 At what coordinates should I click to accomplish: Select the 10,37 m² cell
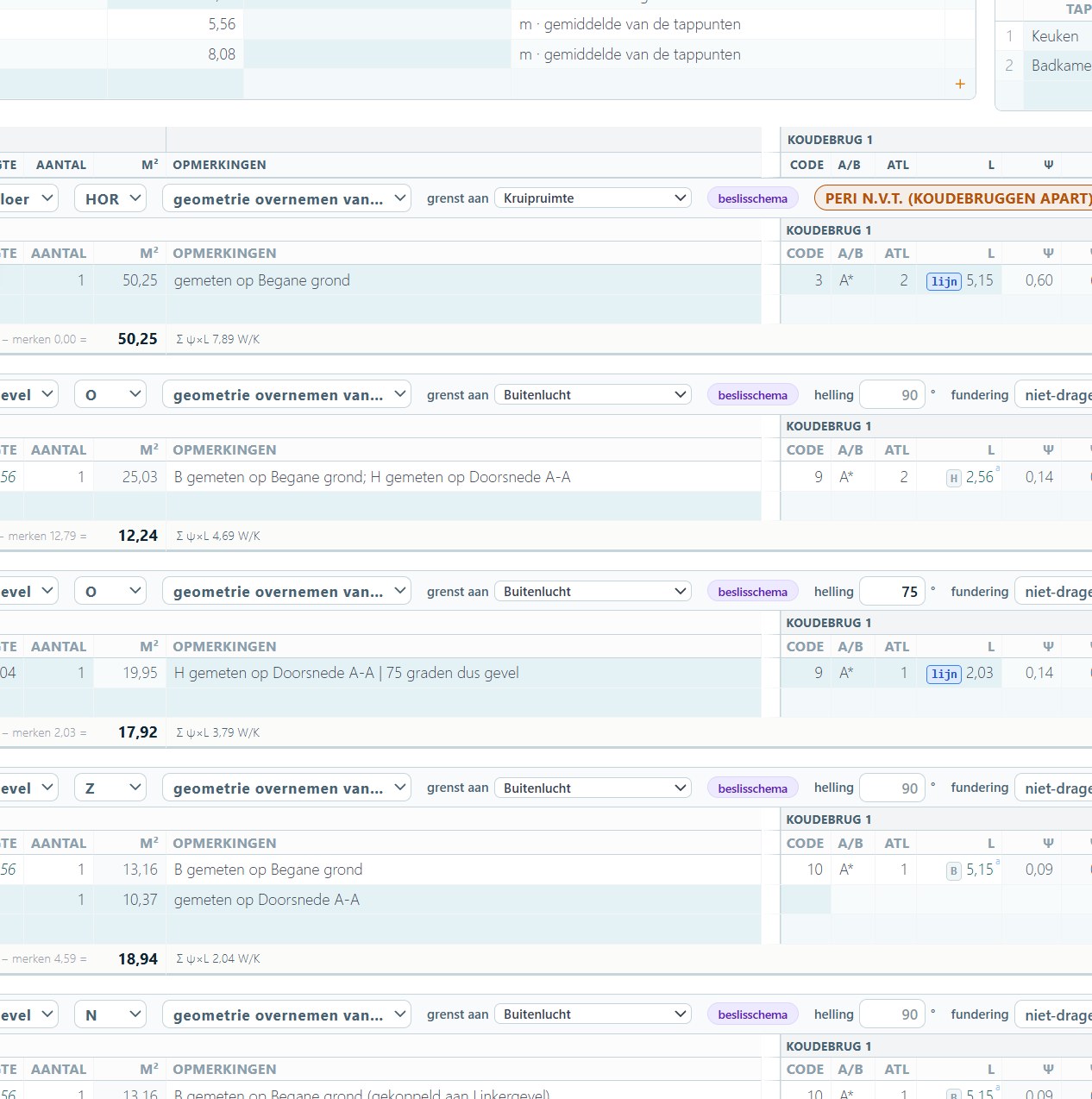(x=129, y=900)
